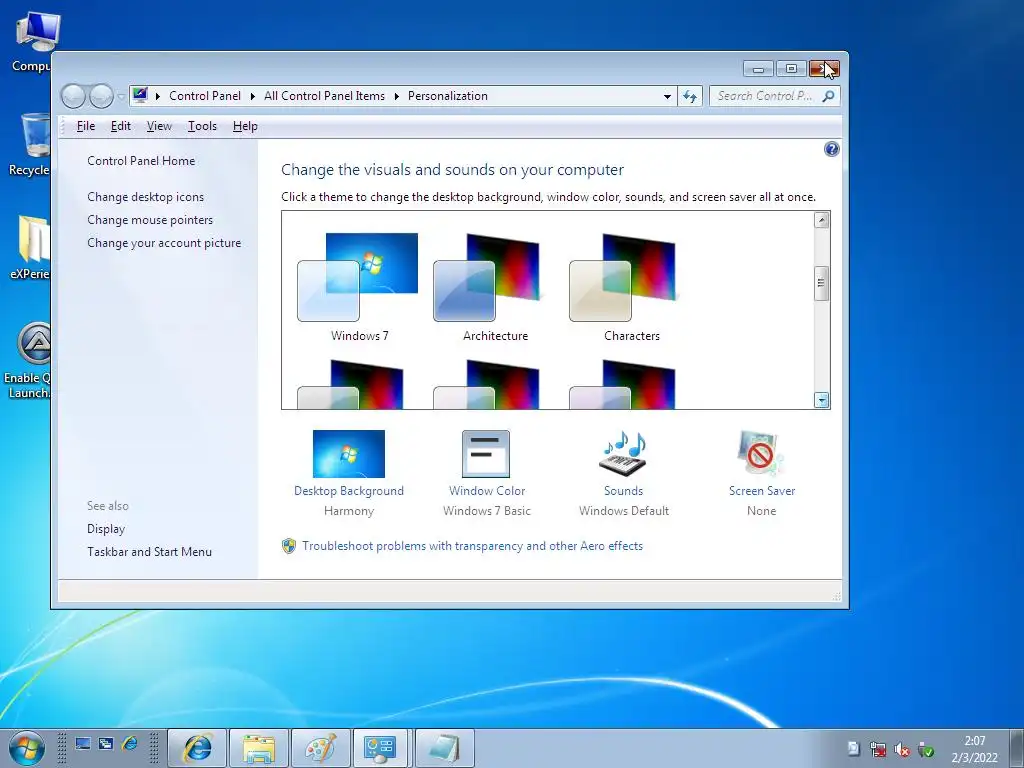Click Troubleshoot problems with transparency link
Screen dimensions: 1024x768
click(x=472, y=546)
